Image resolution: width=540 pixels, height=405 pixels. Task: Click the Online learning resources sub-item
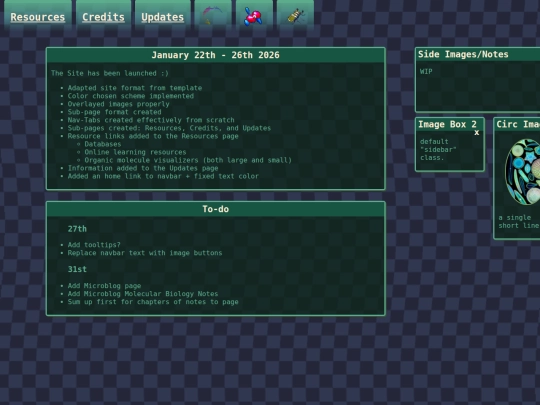pos(135,152)
